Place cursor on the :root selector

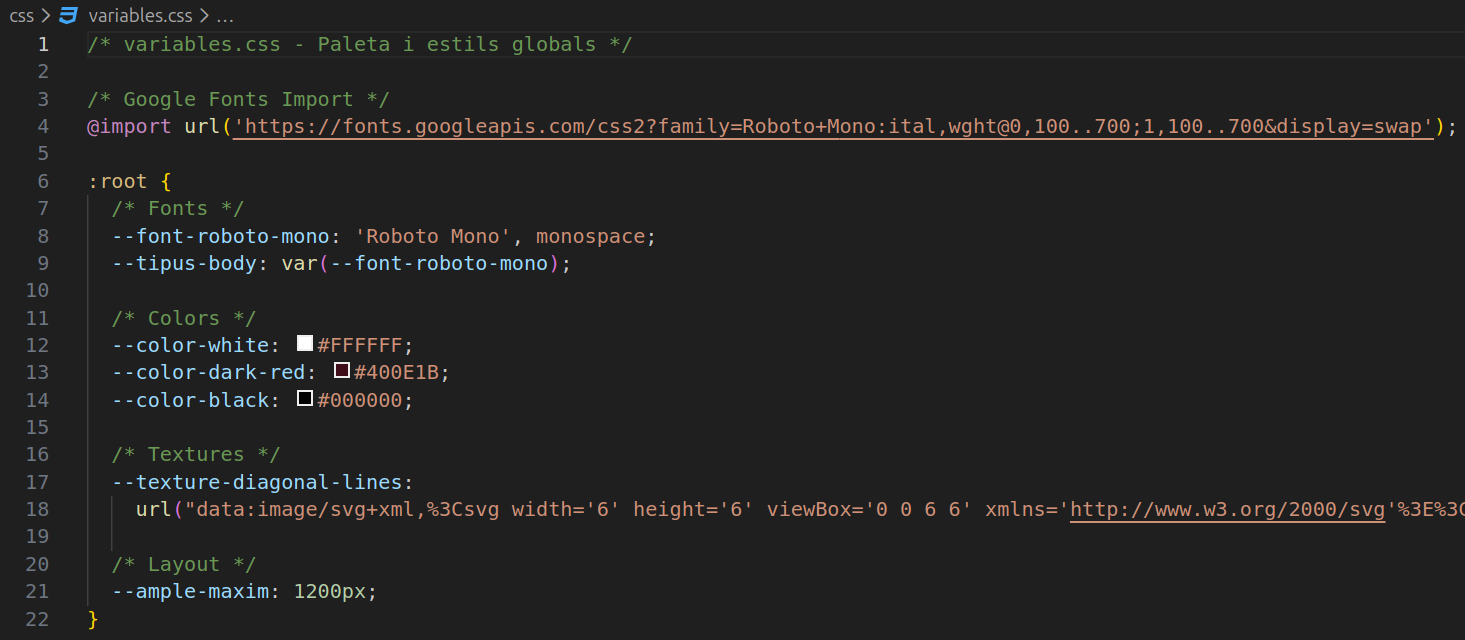[117, 181]
